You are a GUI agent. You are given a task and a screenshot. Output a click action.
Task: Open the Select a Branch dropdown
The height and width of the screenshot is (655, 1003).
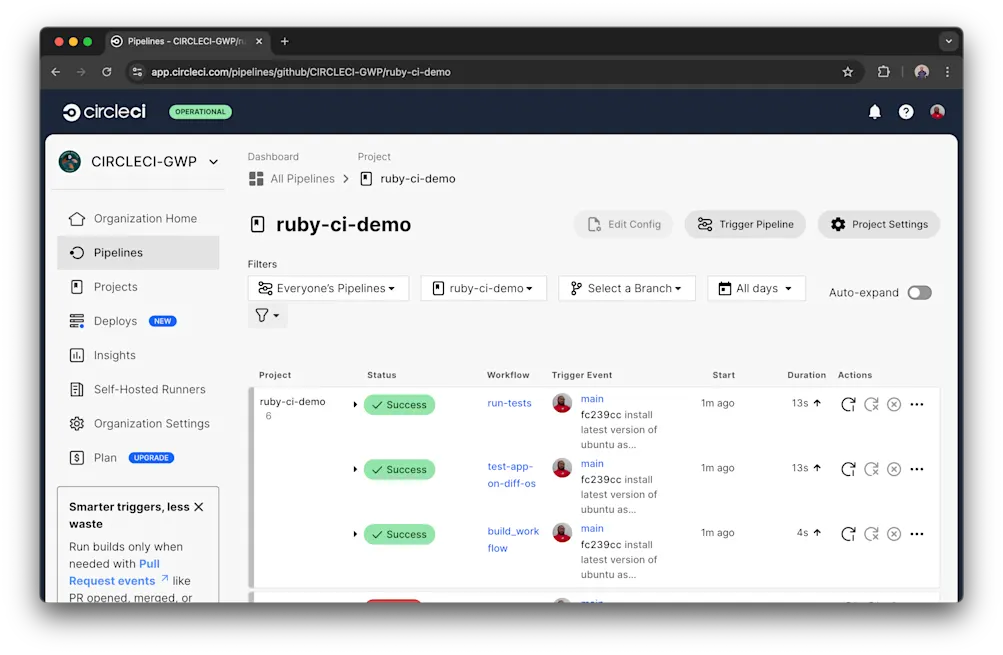pyautogui.click(x=626, y=287)
